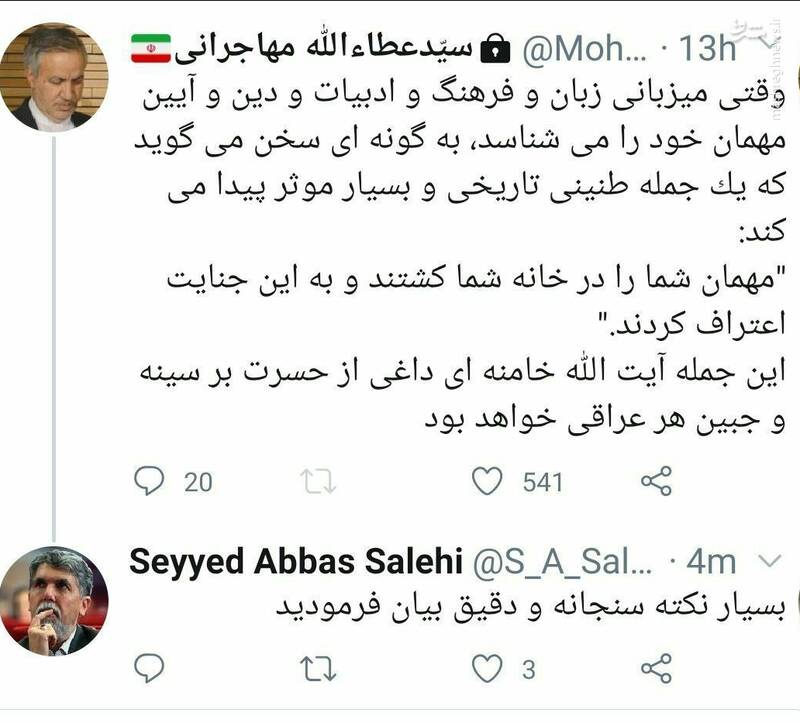Share Seyyed Abbas Salehi's reply

pos(656,667)
